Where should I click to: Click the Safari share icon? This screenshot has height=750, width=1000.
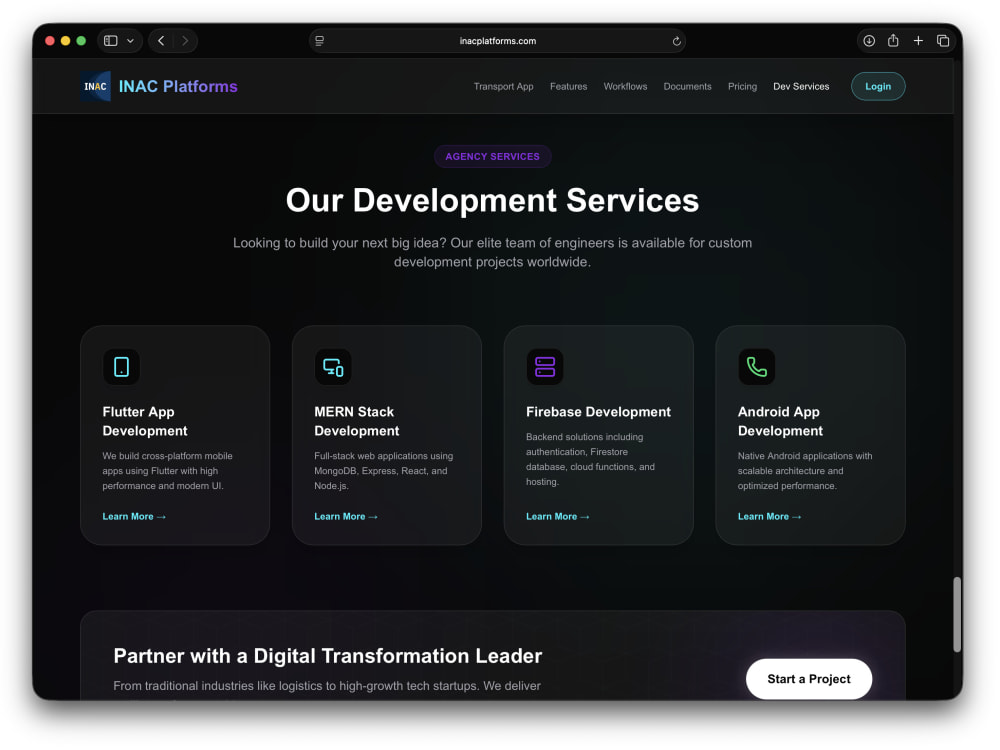(893, 41)
